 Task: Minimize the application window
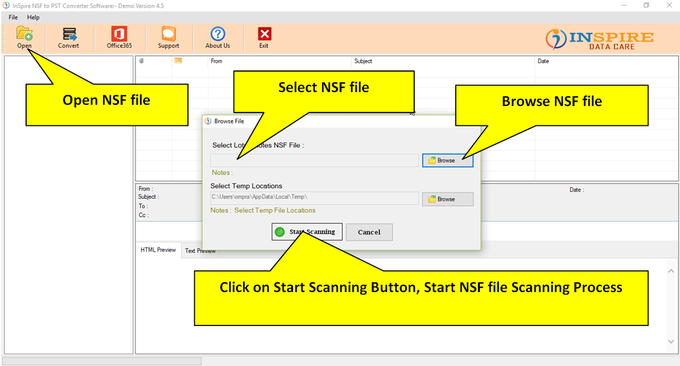tap(624, 5)
